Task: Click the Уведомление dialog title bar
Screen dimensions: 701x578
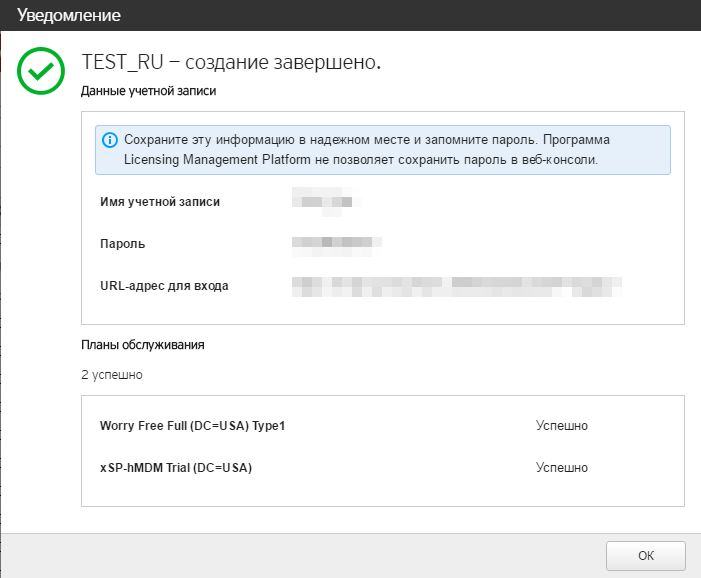Action: tap(350, 16)
